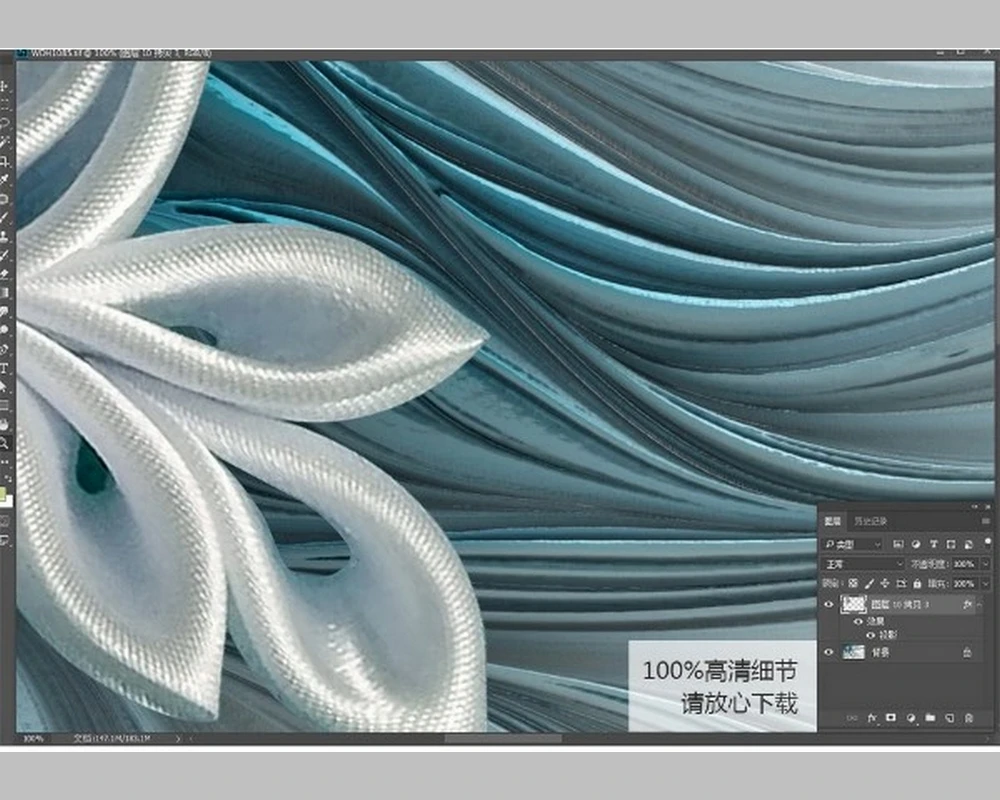Screen dimensions: 1000x800
Task: Select the Dodge tool
Action: point(5,330)
